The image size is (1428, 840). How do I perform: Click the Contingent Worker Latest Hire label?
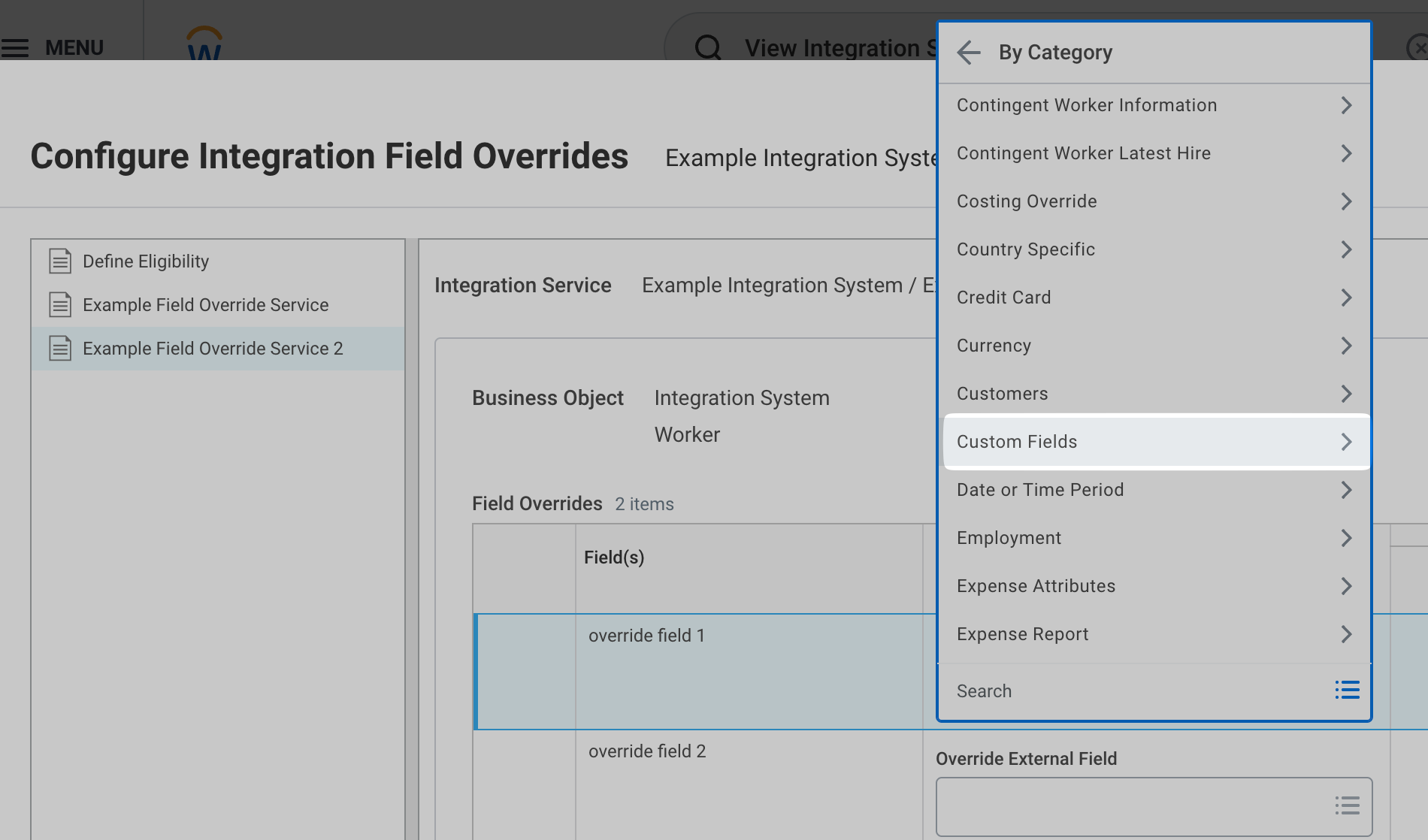pyautogui.click(x=1084, y=153)
